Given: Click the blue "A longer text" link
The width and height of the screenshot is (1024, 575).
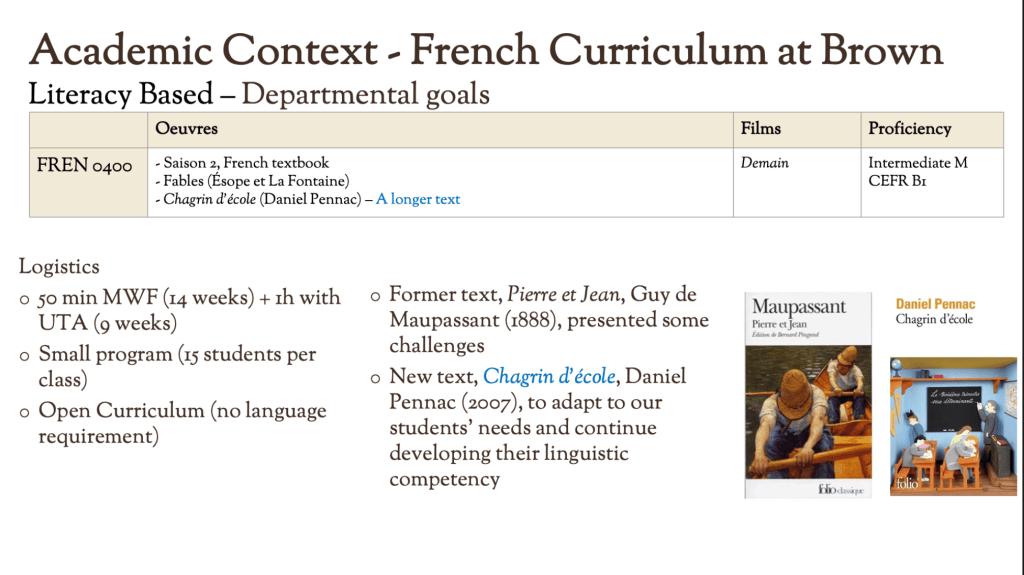Looking at the screenshot, I should point(418,199).
